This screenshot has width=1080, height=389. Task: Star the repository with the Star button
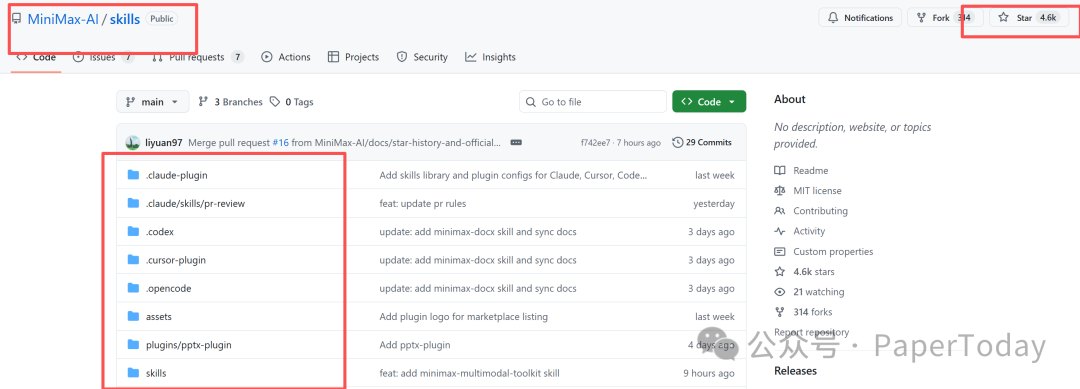(x=1029, y=18)
